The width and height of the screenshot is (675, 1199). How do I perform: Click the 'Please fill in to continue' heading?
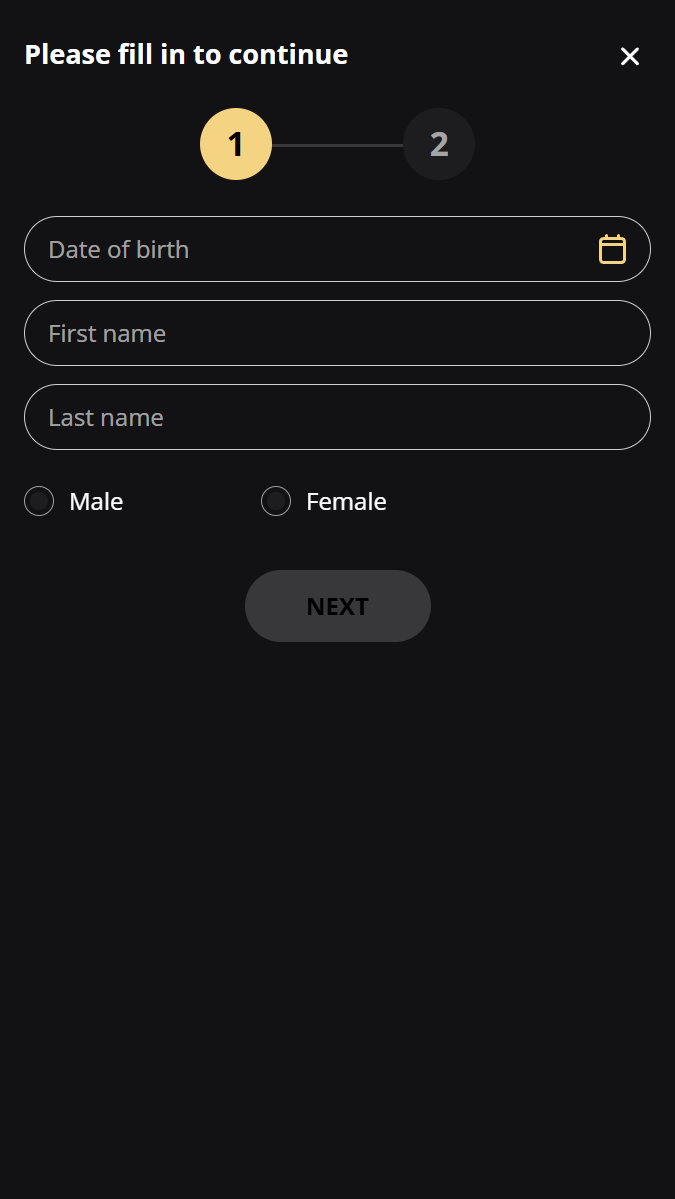187,55
